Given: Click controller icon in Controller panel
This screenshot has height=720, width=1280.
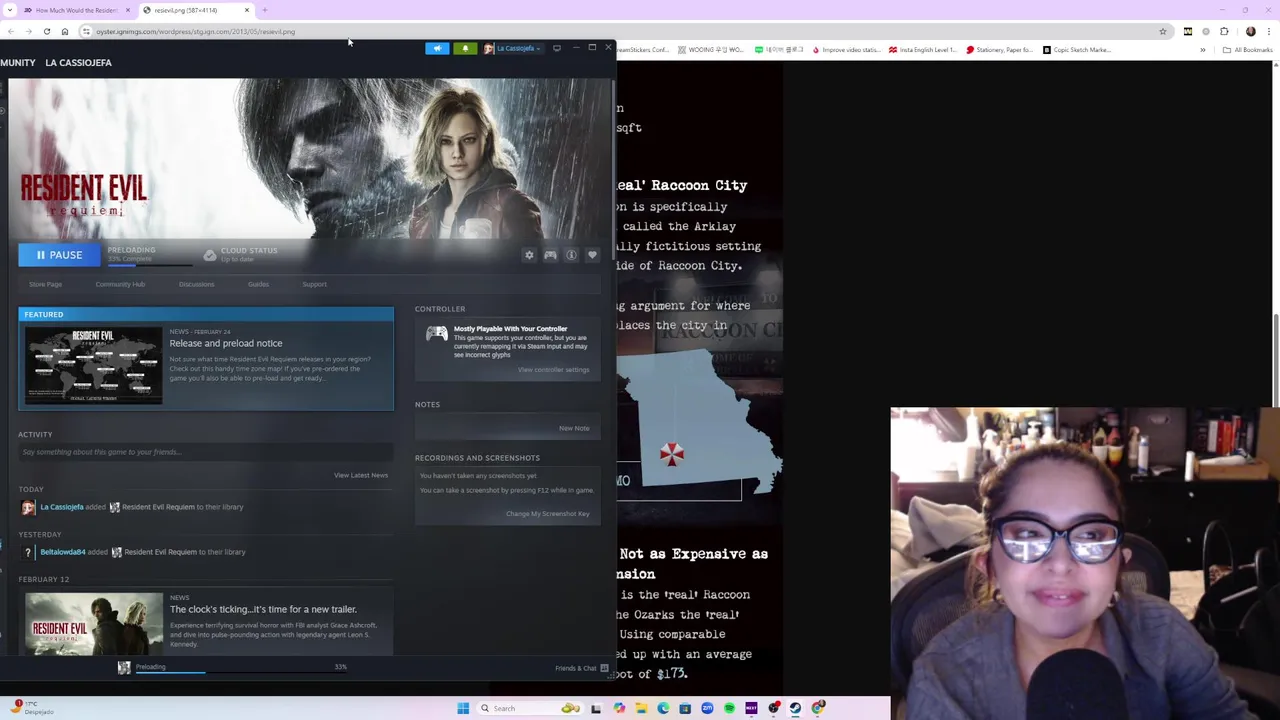Looking at the screenshot, I should [x=437, y=335].
